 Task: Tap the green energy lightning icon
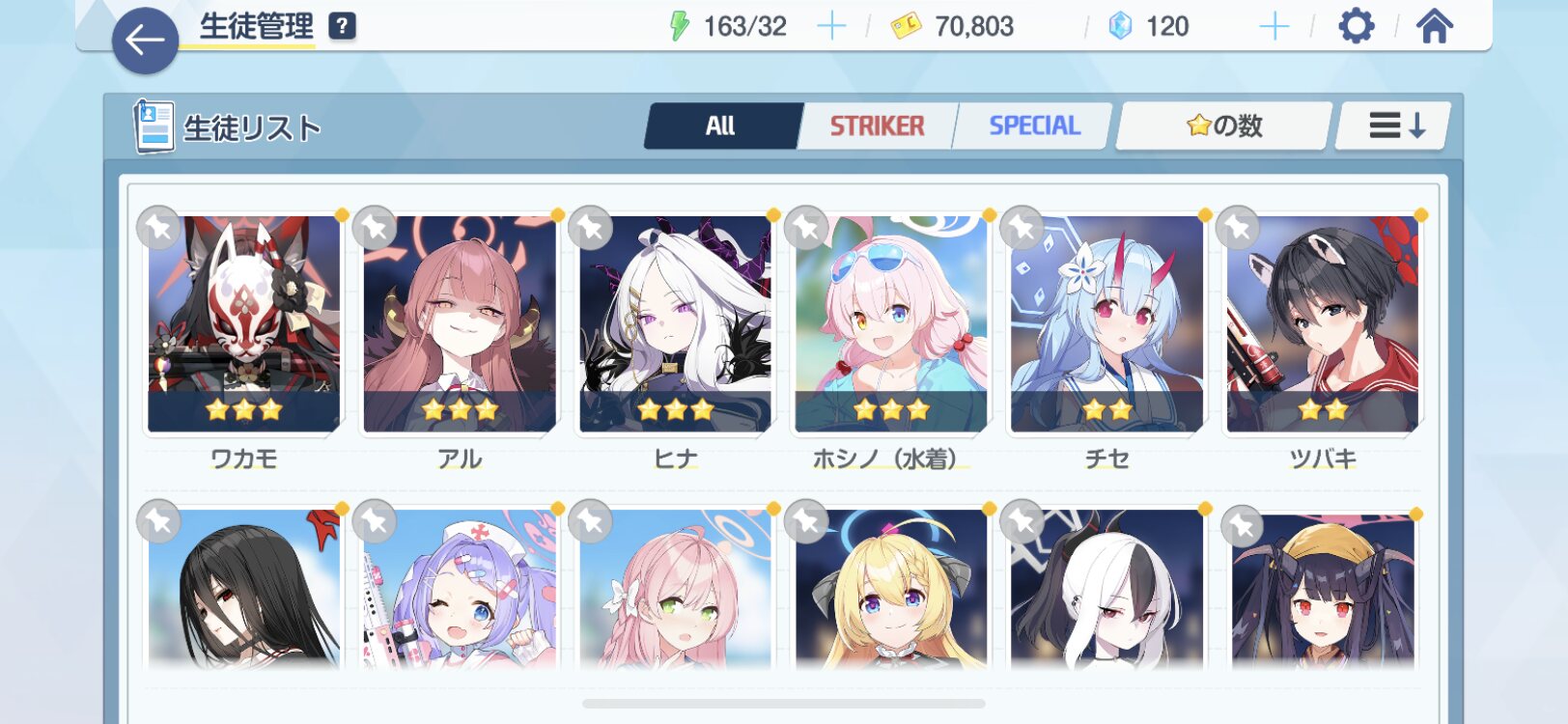(679, 26)
